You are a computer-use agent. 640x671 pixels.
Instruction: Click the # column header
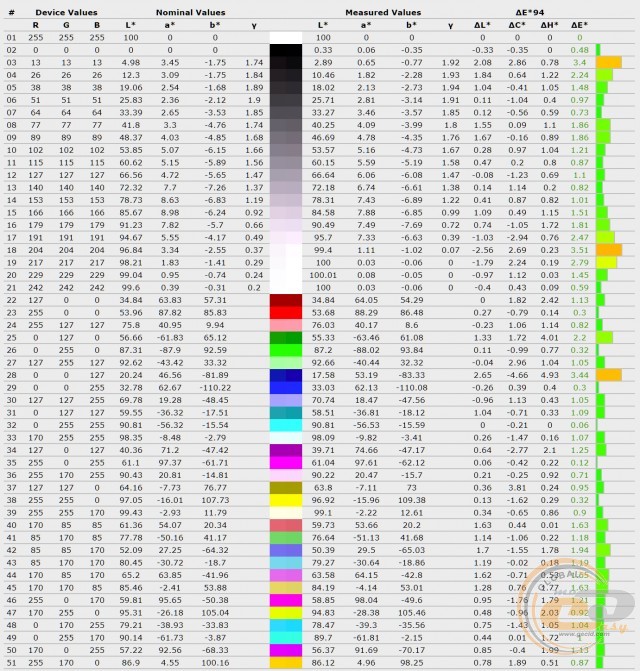point(12,12)
